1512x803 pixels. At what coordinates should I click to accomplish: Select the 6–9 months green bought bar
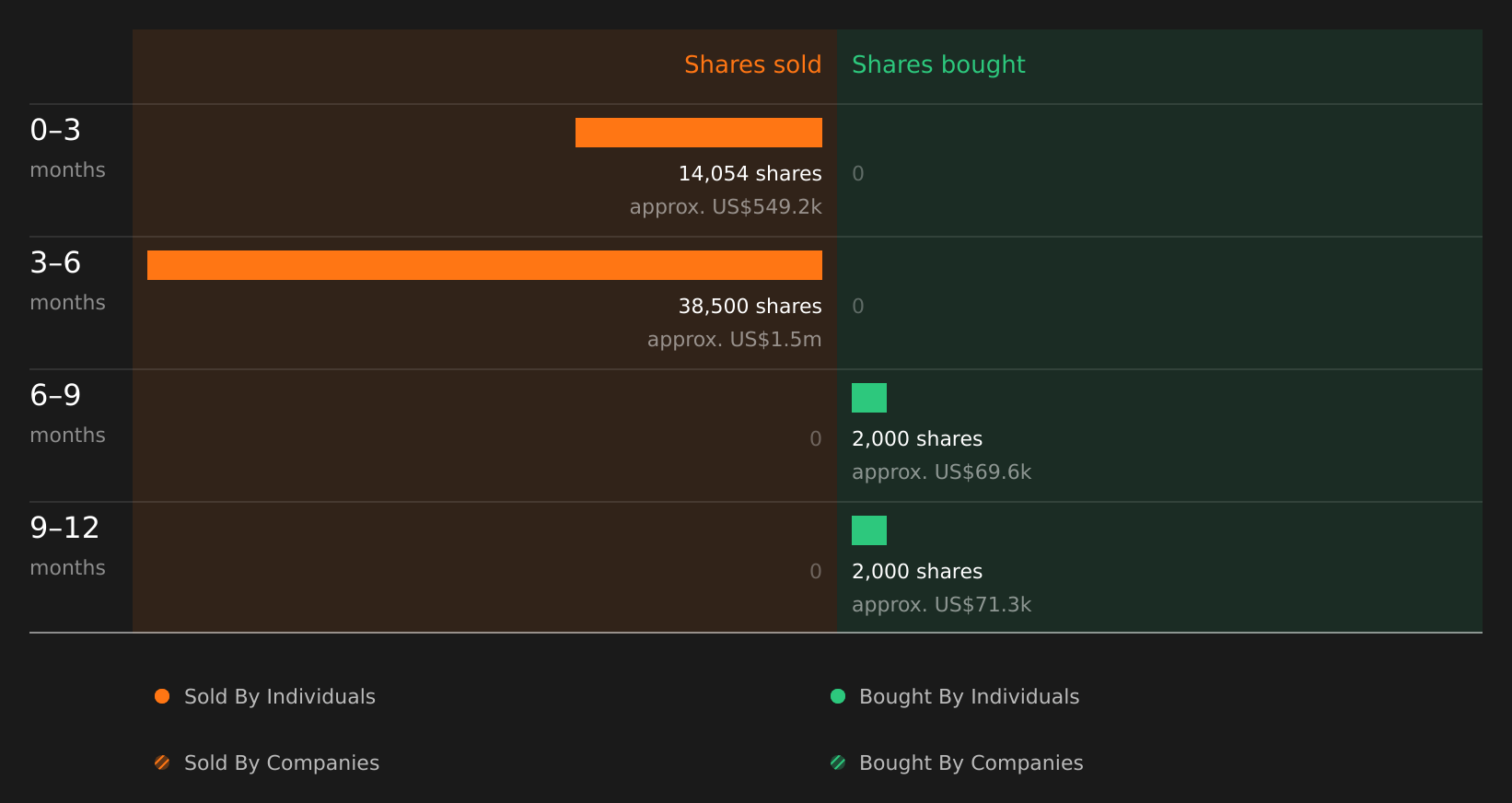(x=869, y=398)
